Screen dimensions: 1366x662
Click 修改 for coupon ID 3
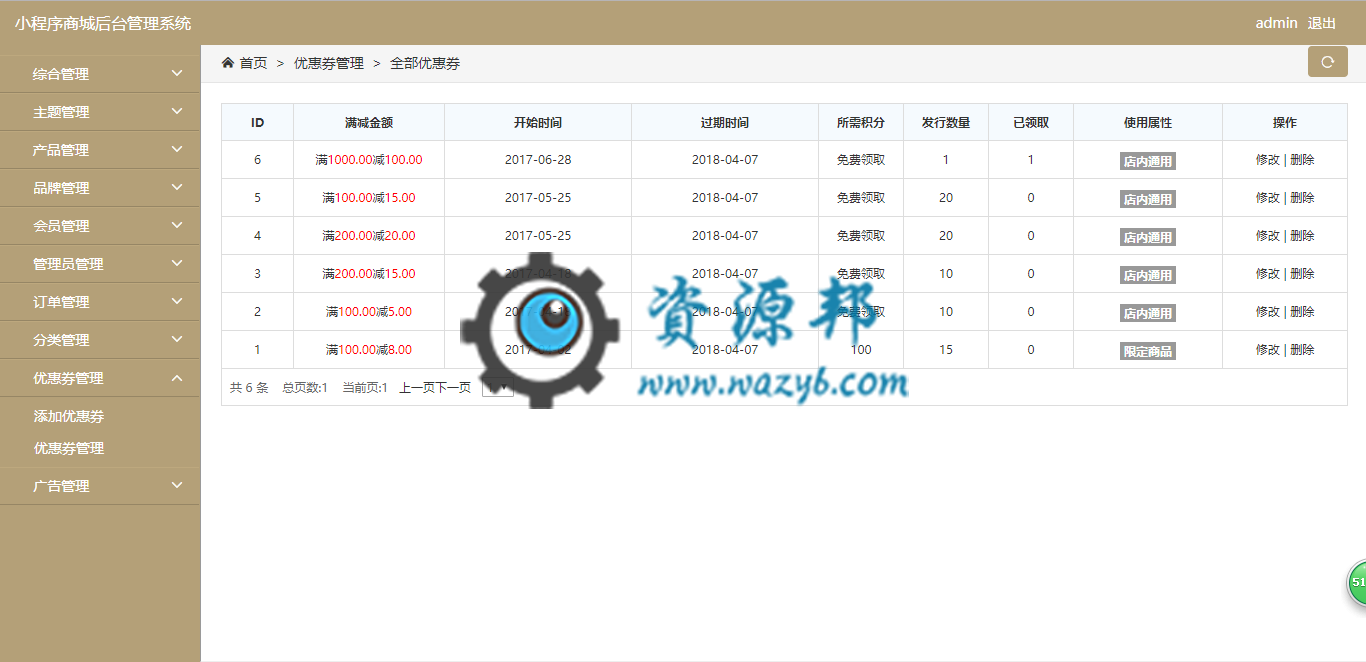click(x=1268, y=274)
